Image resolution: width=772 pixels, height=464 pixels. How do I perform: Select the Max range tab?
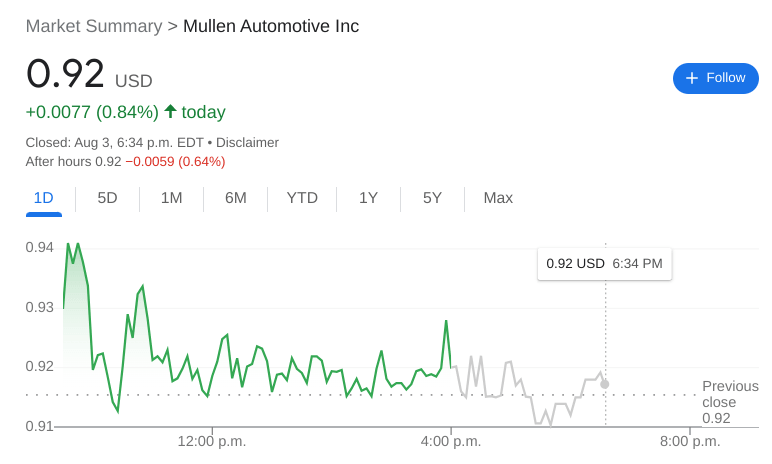point(498,198)
